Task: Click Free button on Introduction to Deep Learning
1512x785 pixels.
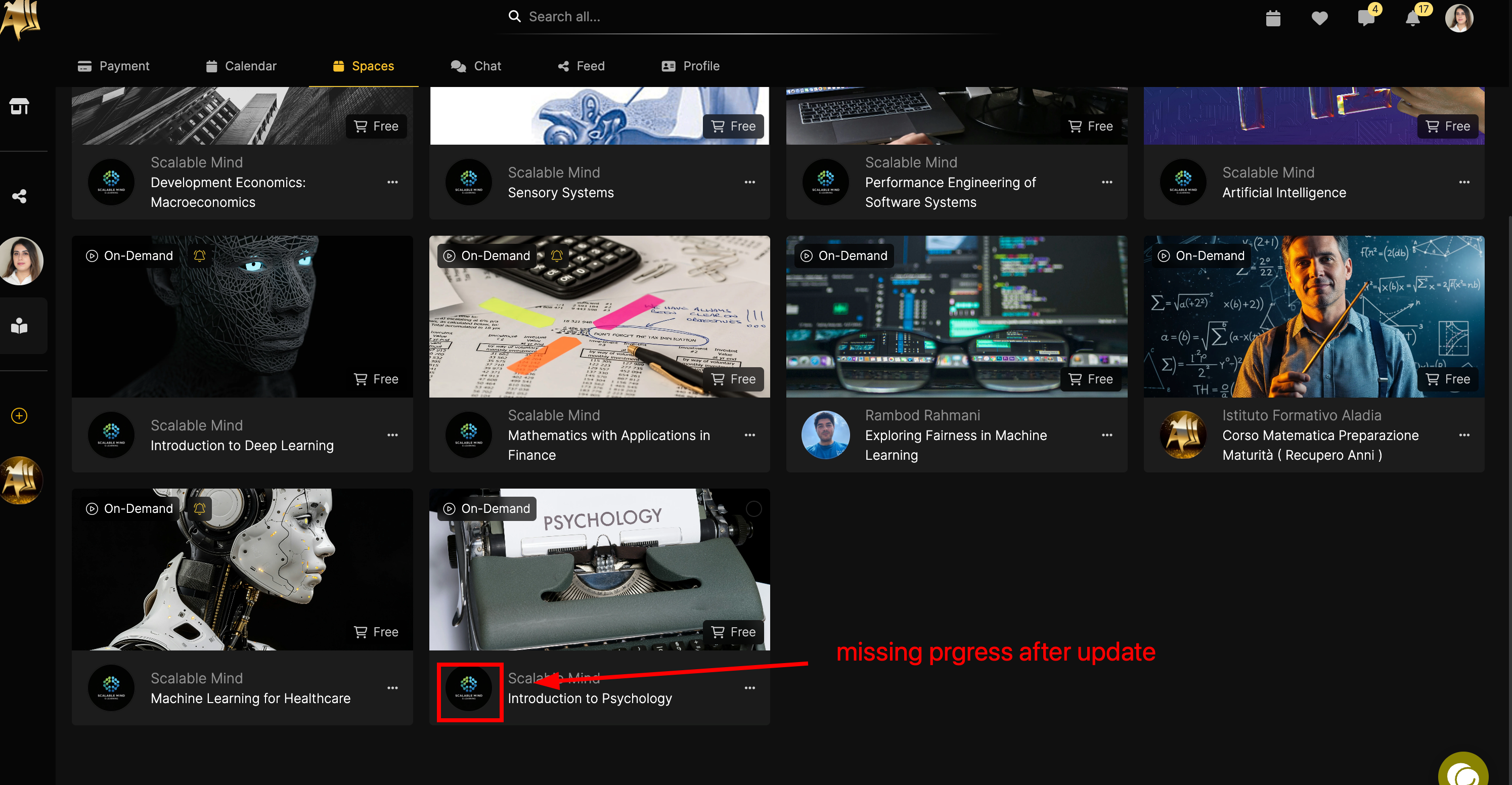Action: tap(376, 379)
